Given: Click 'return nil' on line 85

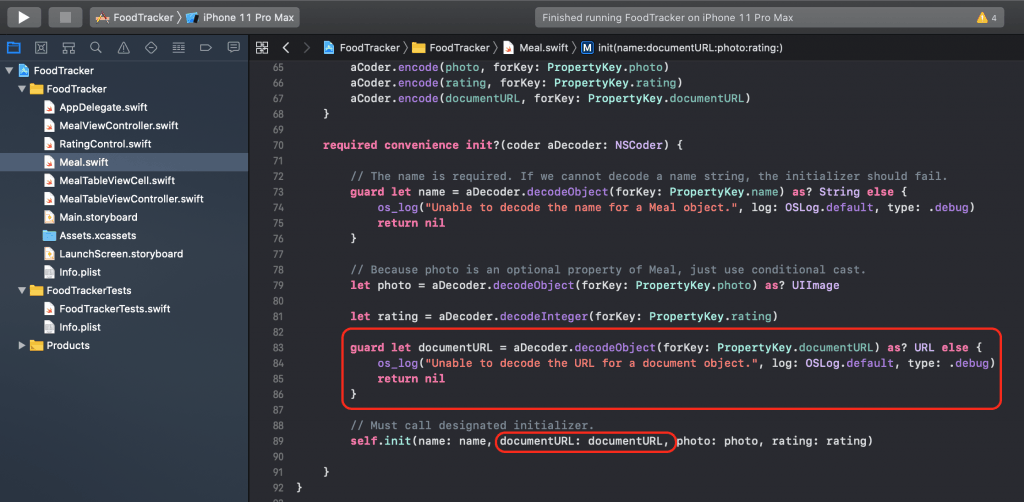Looking at the screenshot, I should click(x=411, y=379).
